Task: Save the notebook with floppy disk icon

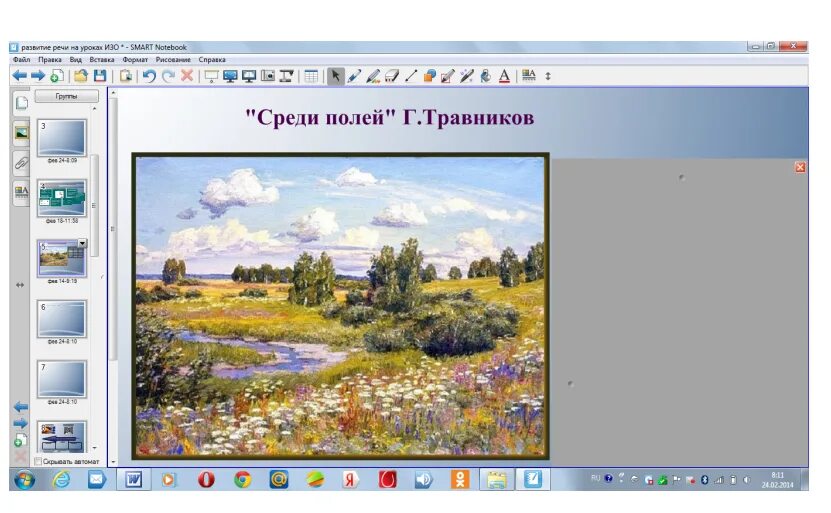Action: point(100,76)
